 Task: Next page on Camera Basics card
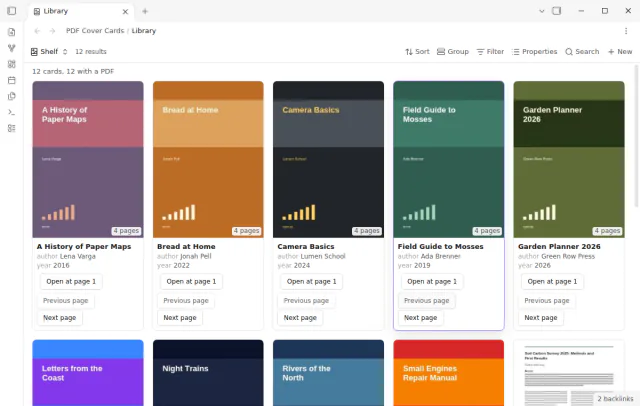(300, 317)
